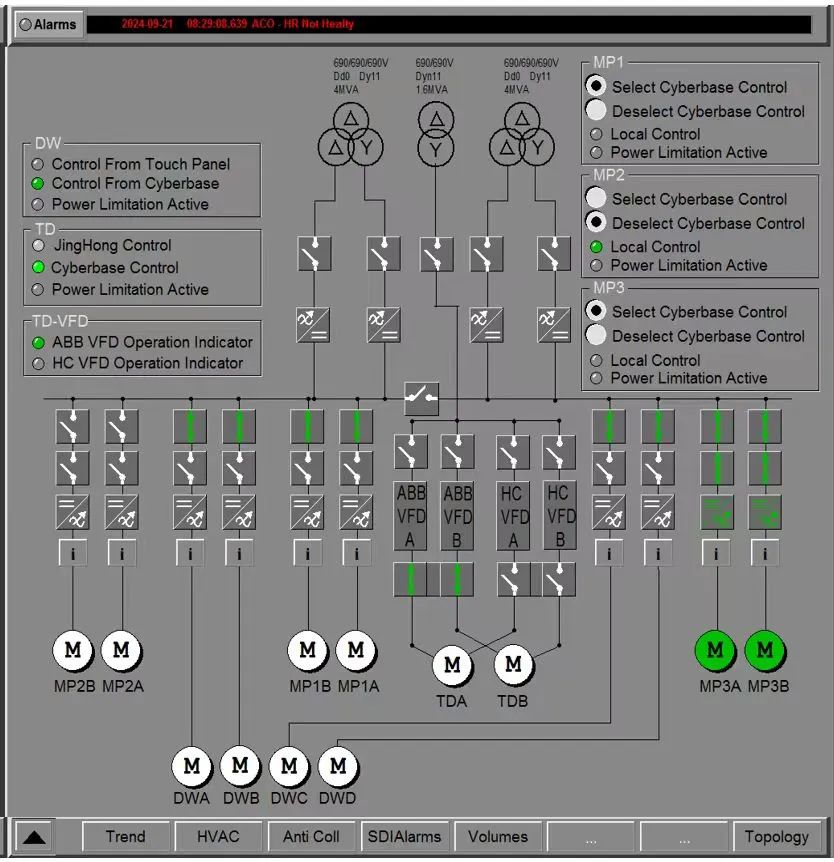Click the MP2B motor symbol
Image resolution: width=834 pixels, height=862 pixels.
pyautogui.click(x=73, y=650)
